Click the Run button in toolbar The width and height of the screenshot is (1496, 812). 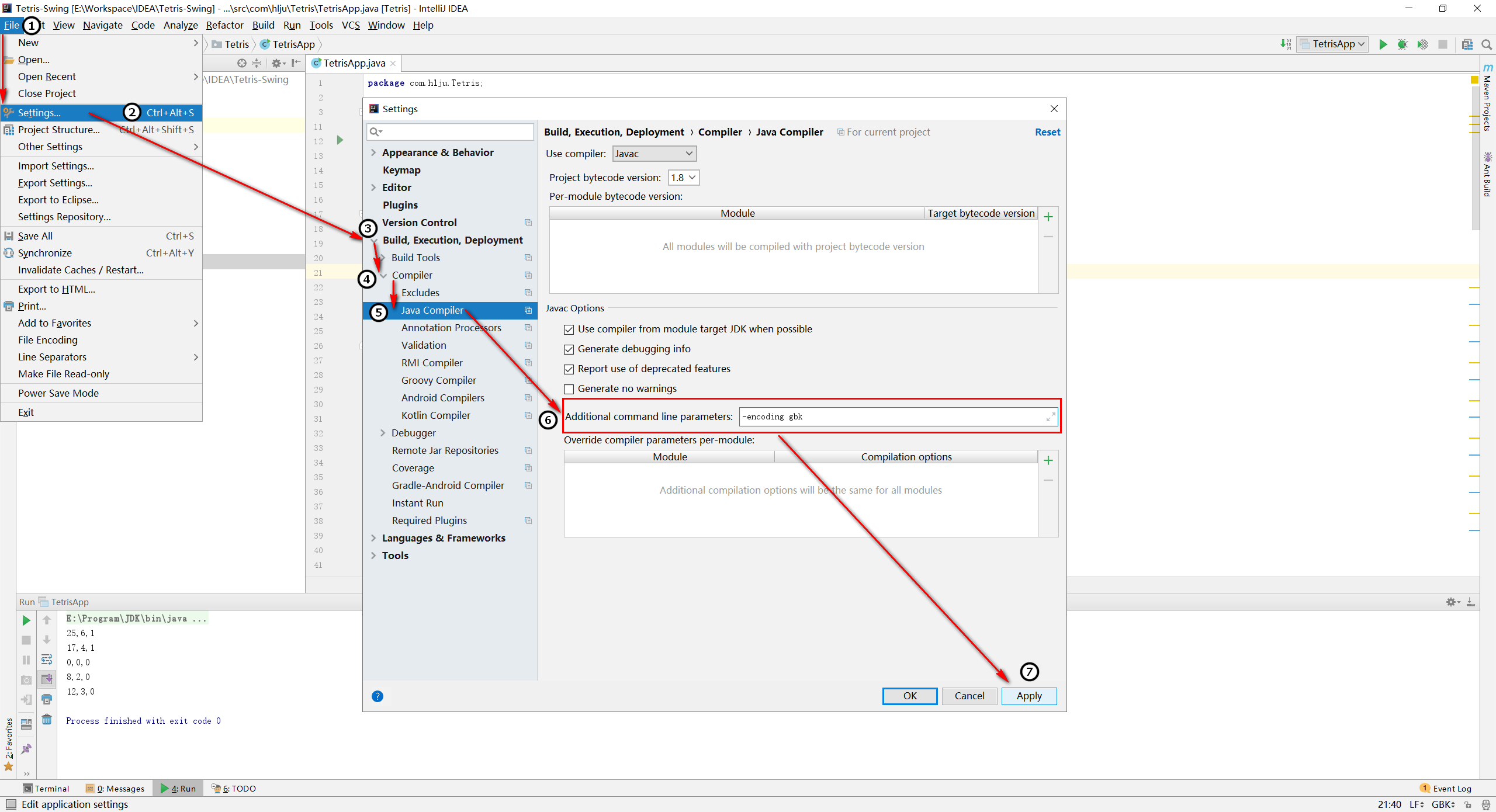point(1383,44)
